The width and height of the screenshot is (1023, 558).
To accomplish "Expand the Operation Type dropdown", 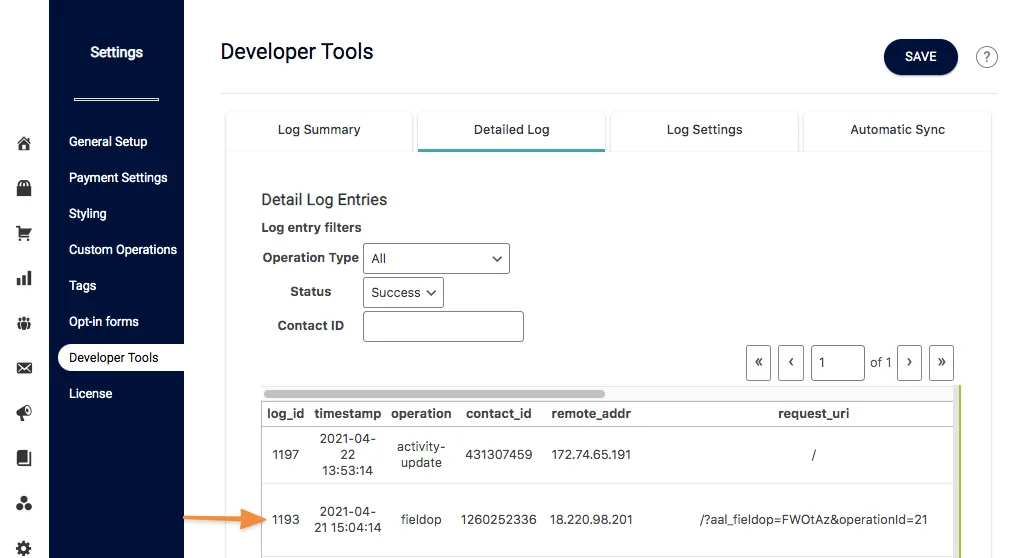I will (436, 258).
